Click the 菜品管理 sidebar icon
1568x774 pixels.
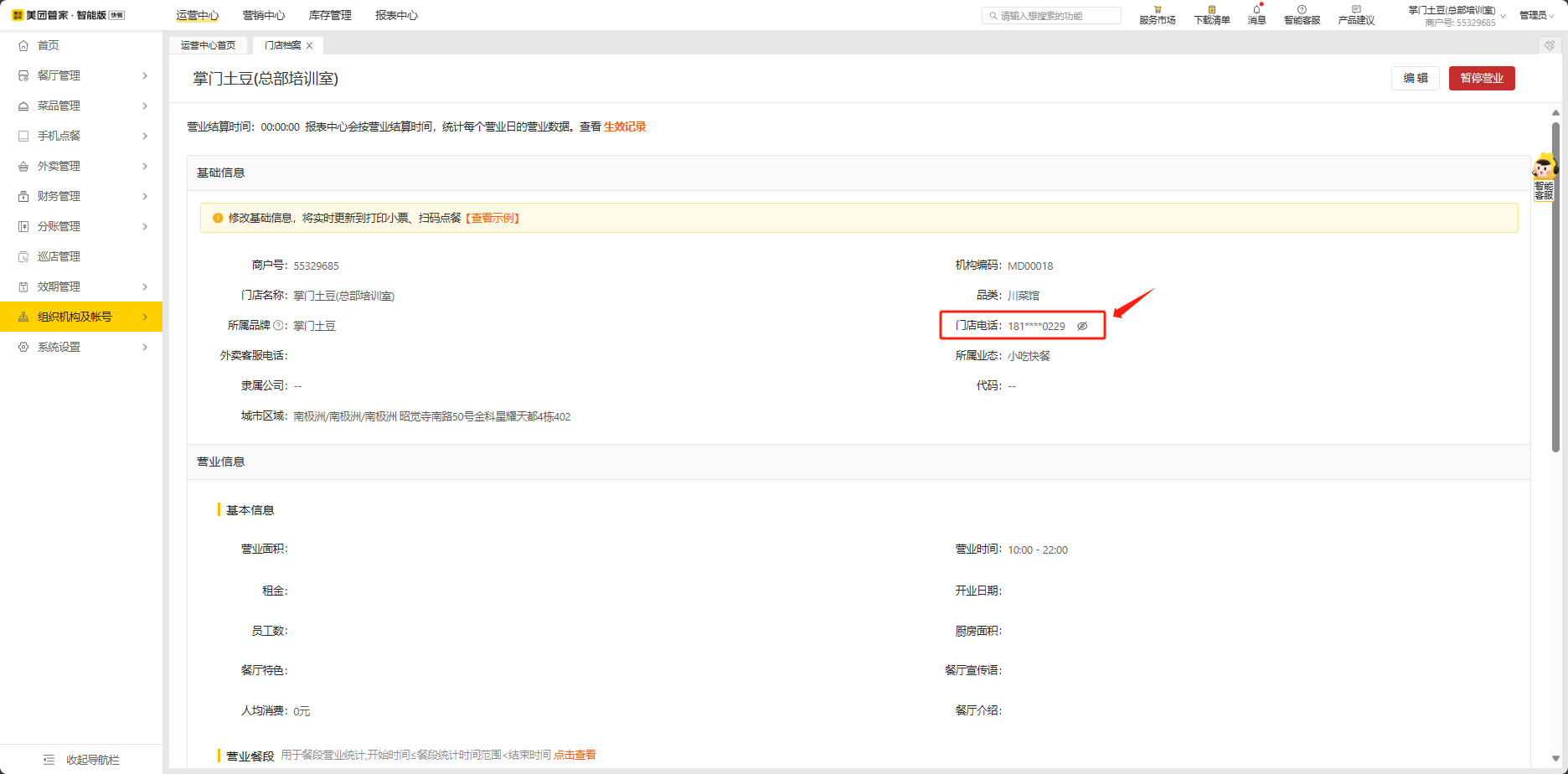coord(23,106)
